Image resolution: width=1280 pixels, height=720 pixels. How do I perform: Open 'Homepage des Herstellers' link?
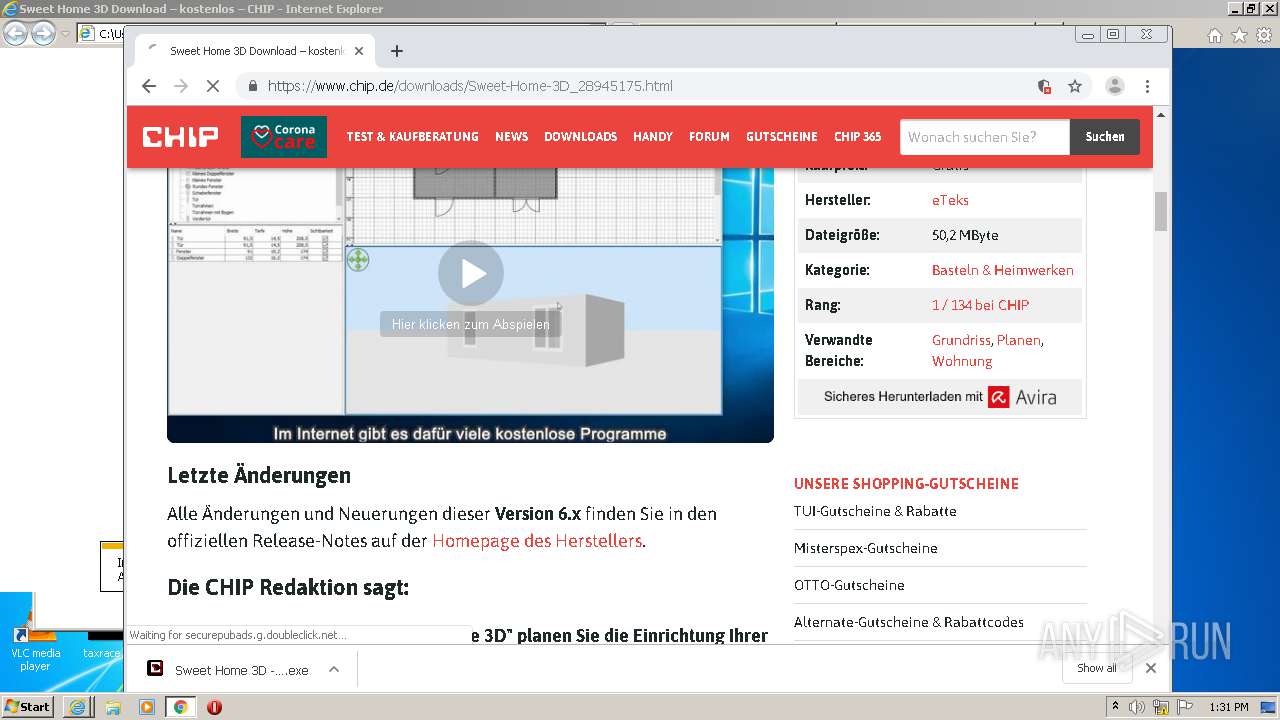(537, 541)
